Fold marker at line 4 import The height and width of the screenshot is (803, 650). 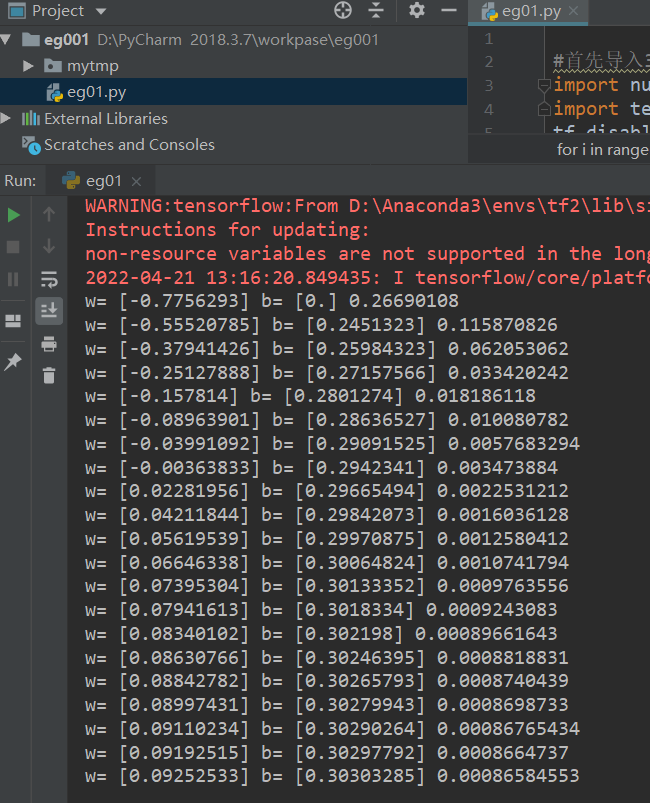544,109
